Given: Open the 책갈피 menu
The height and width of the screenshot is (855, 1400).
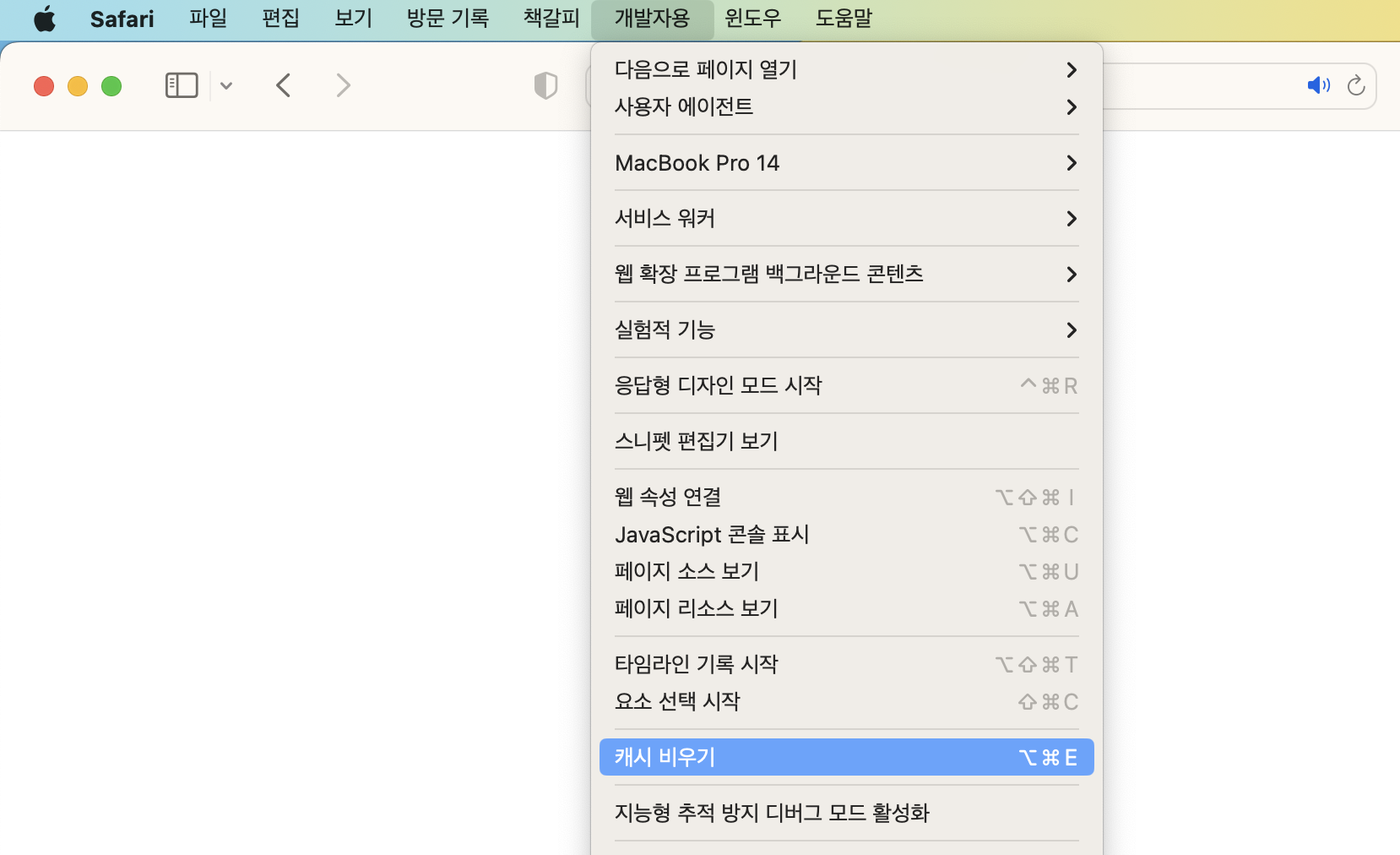Looking at the screenshot, I should (551, 19).
